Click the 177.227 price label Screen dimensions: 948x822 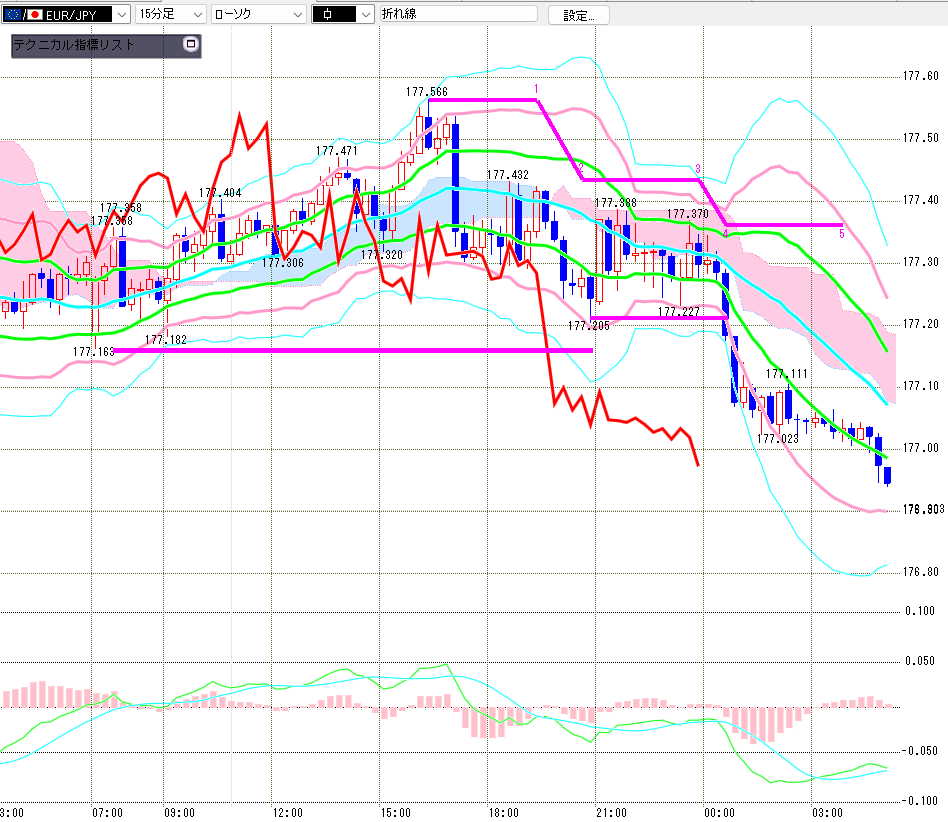coord(678,312)
